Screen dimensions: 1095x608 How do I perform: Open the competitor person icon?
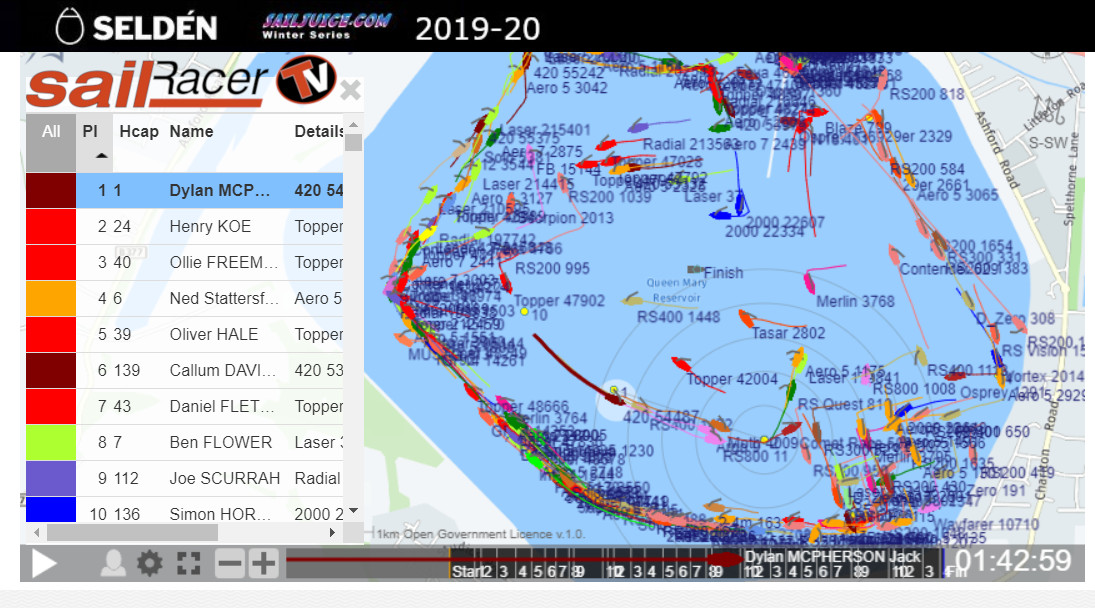pyautogui.click(x=113, y=563)
